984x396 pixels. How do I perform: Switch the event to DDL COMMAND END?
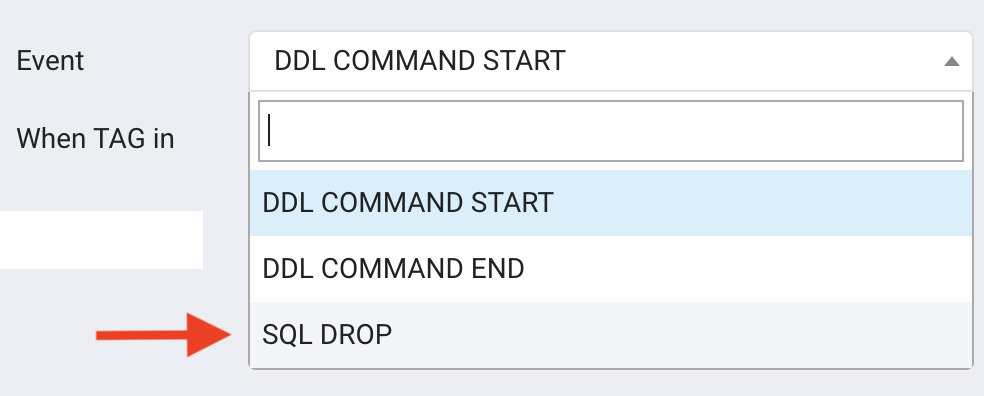click(x=611, y=269)
